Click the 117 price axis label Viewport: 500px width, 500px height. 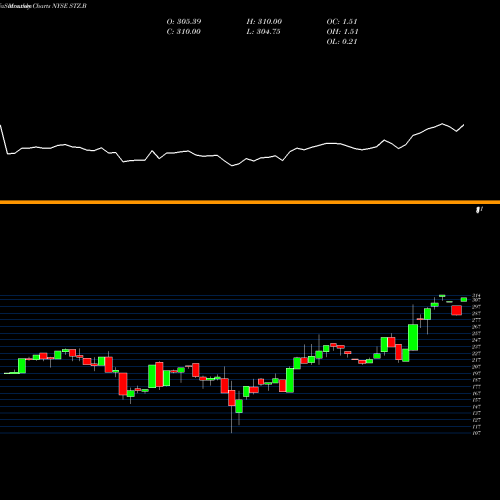pos(476,426)
